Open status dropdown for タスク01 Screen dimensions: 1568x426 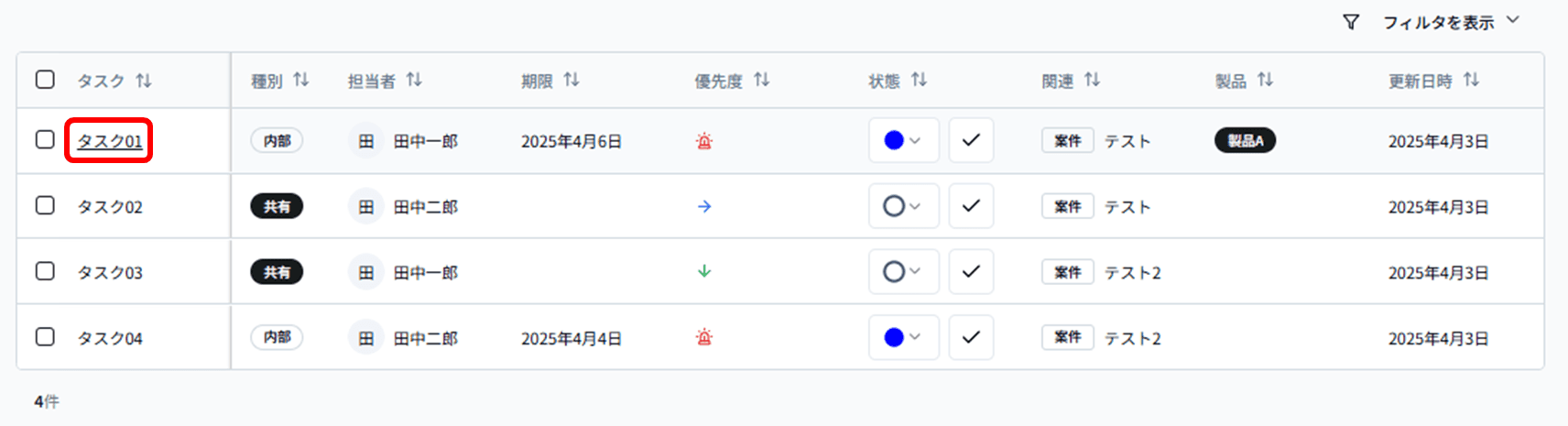coord(903,141)
